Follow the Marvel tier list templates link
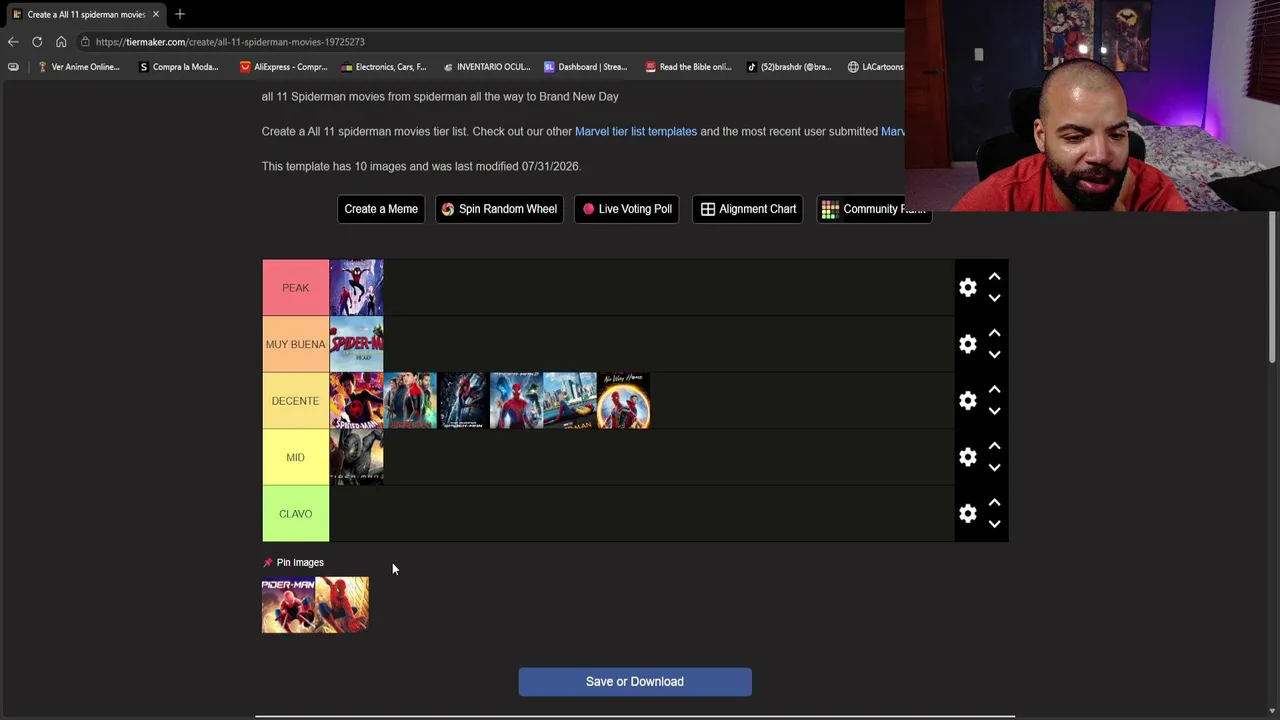 tap(636, 131)
